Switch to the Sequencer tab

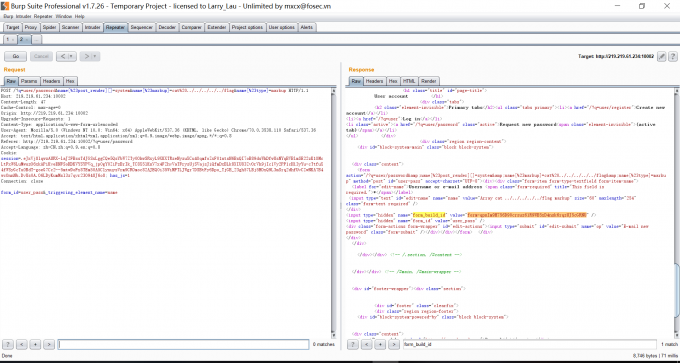(142, 27)
